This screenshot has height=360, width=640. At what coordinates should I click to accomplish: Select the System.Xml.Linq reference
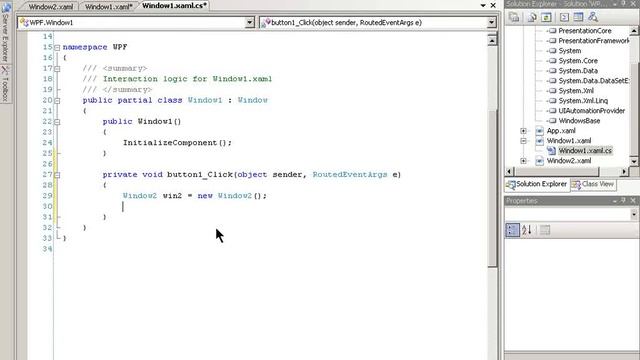[x=583, y=101]
